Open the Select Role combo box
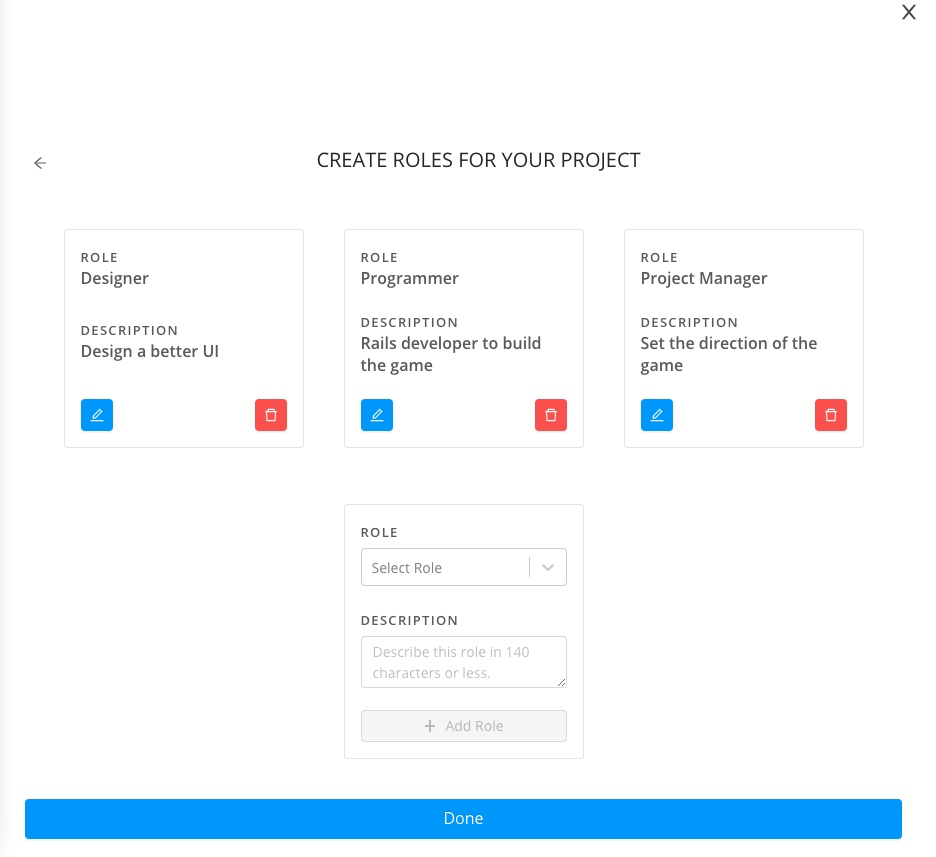936x857 pixels. (444, 567)
